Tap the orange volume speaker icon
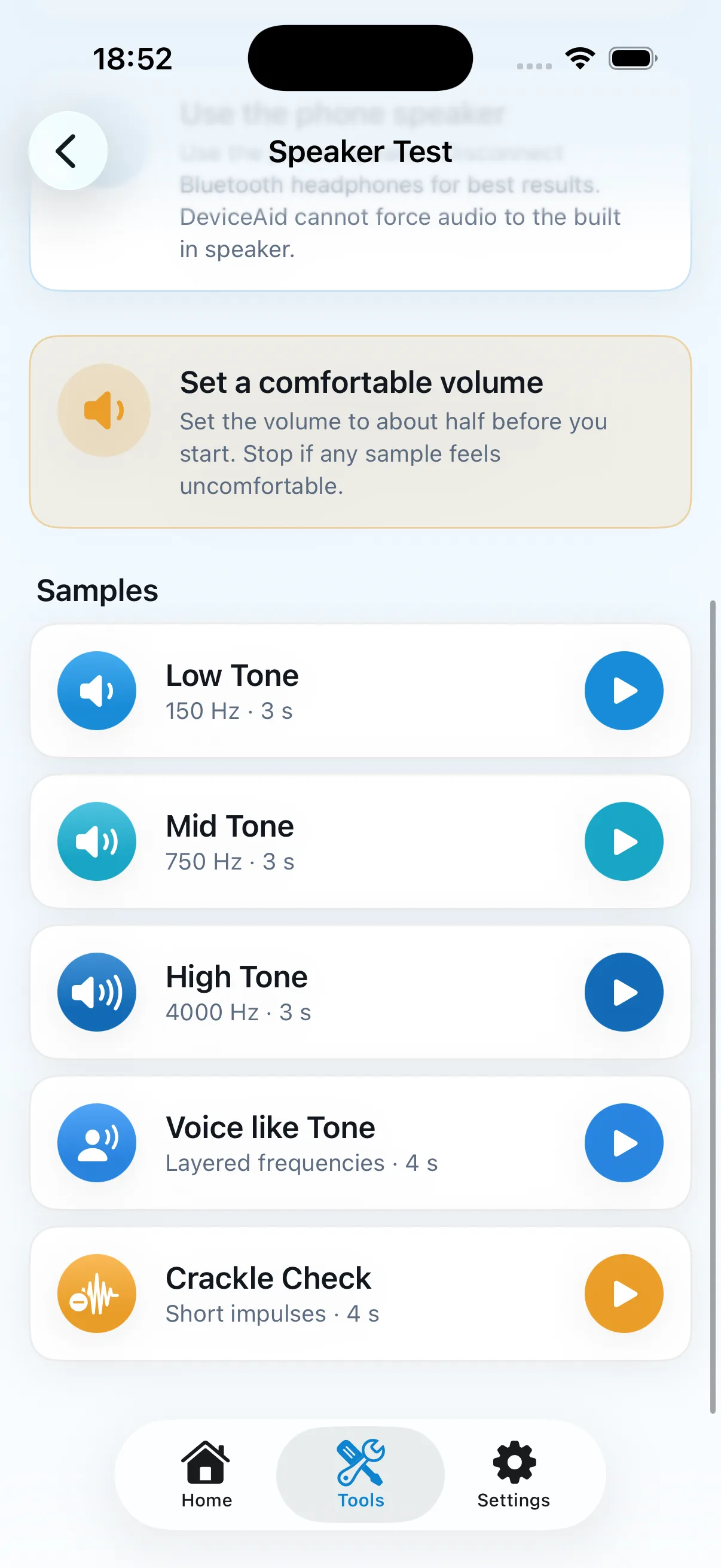721x1568 pixels. tap(104, 410)
